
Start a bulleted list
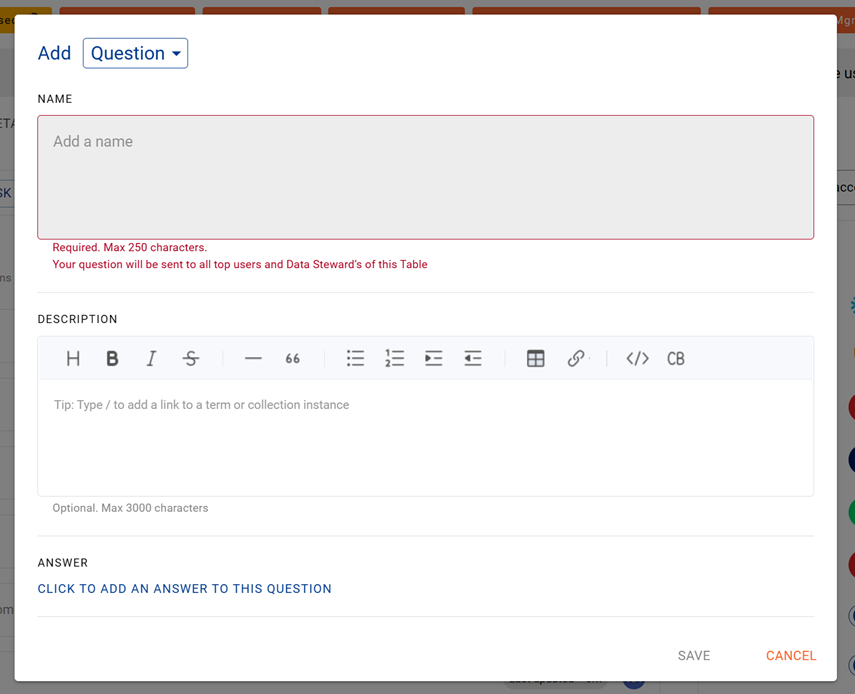click(355, 358)
